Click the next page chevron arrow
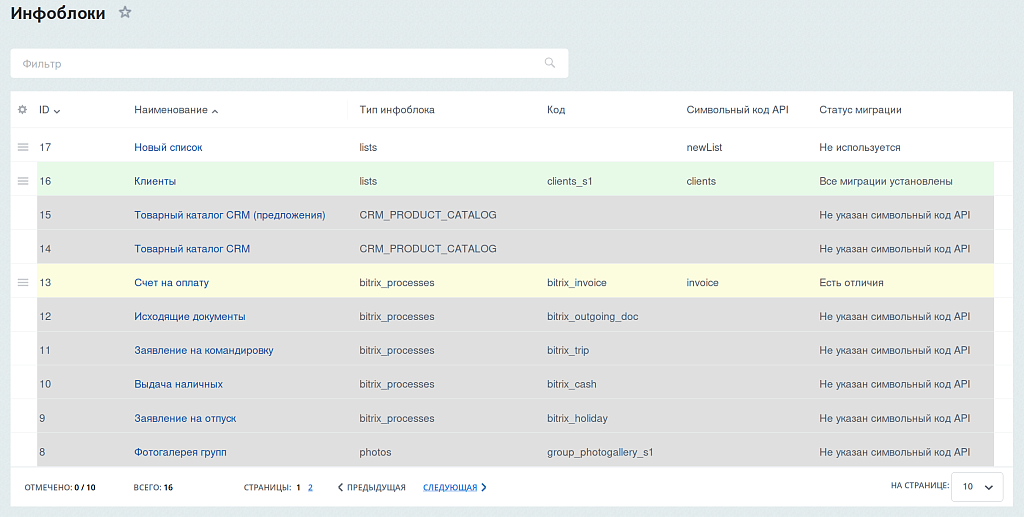This screenshot has height=517, width=1024. coord(484,487)
